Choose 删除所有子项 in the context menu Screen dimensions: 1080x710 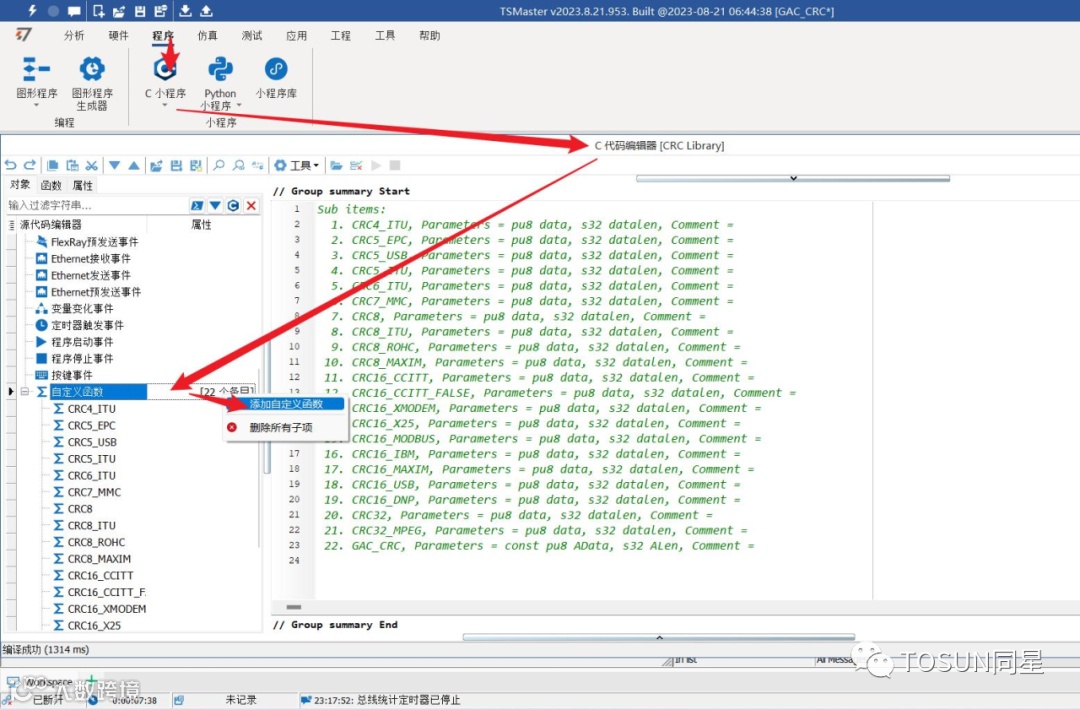coord(281,428)
